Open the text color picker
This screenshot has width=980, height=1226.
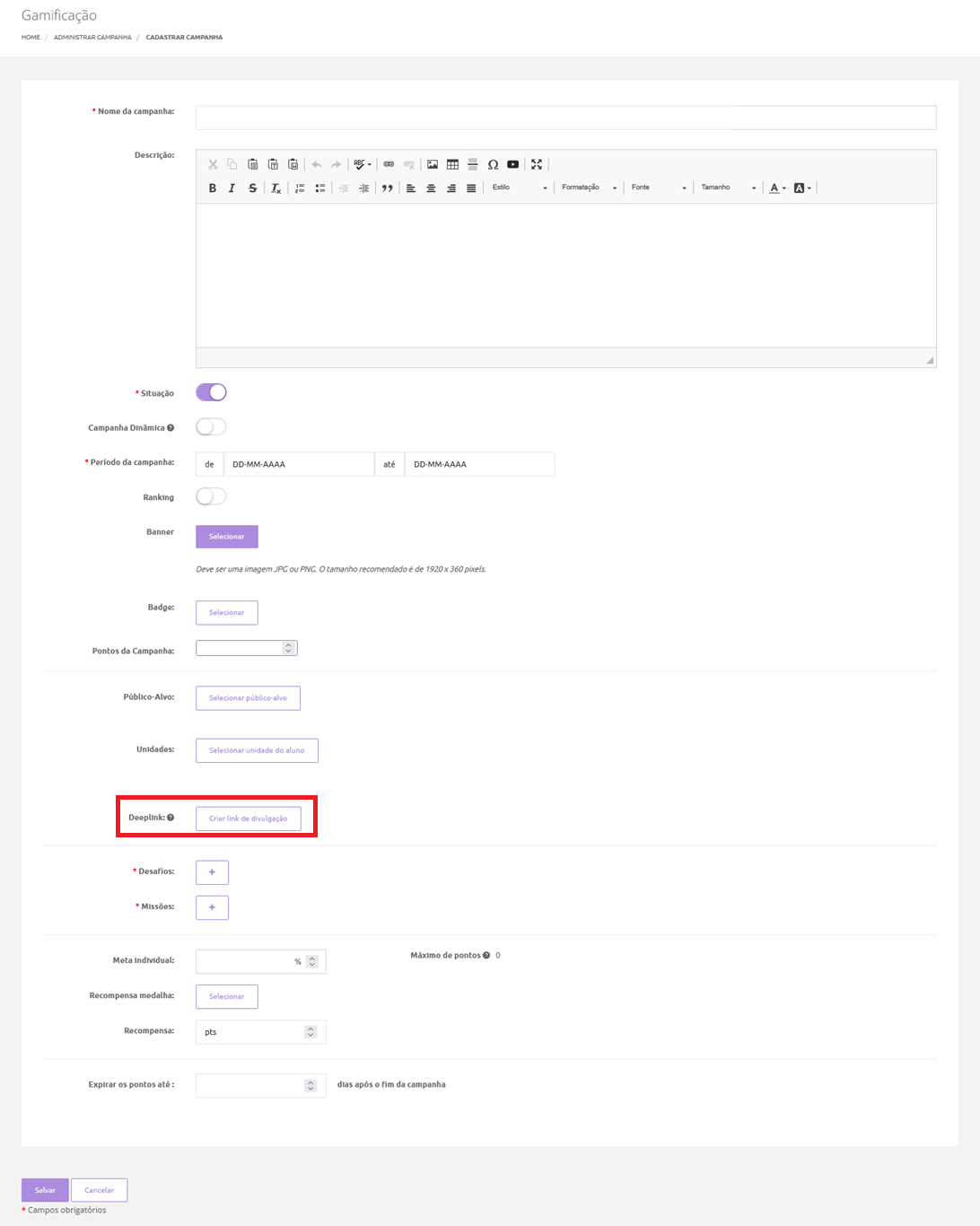[x=776, y=188]
